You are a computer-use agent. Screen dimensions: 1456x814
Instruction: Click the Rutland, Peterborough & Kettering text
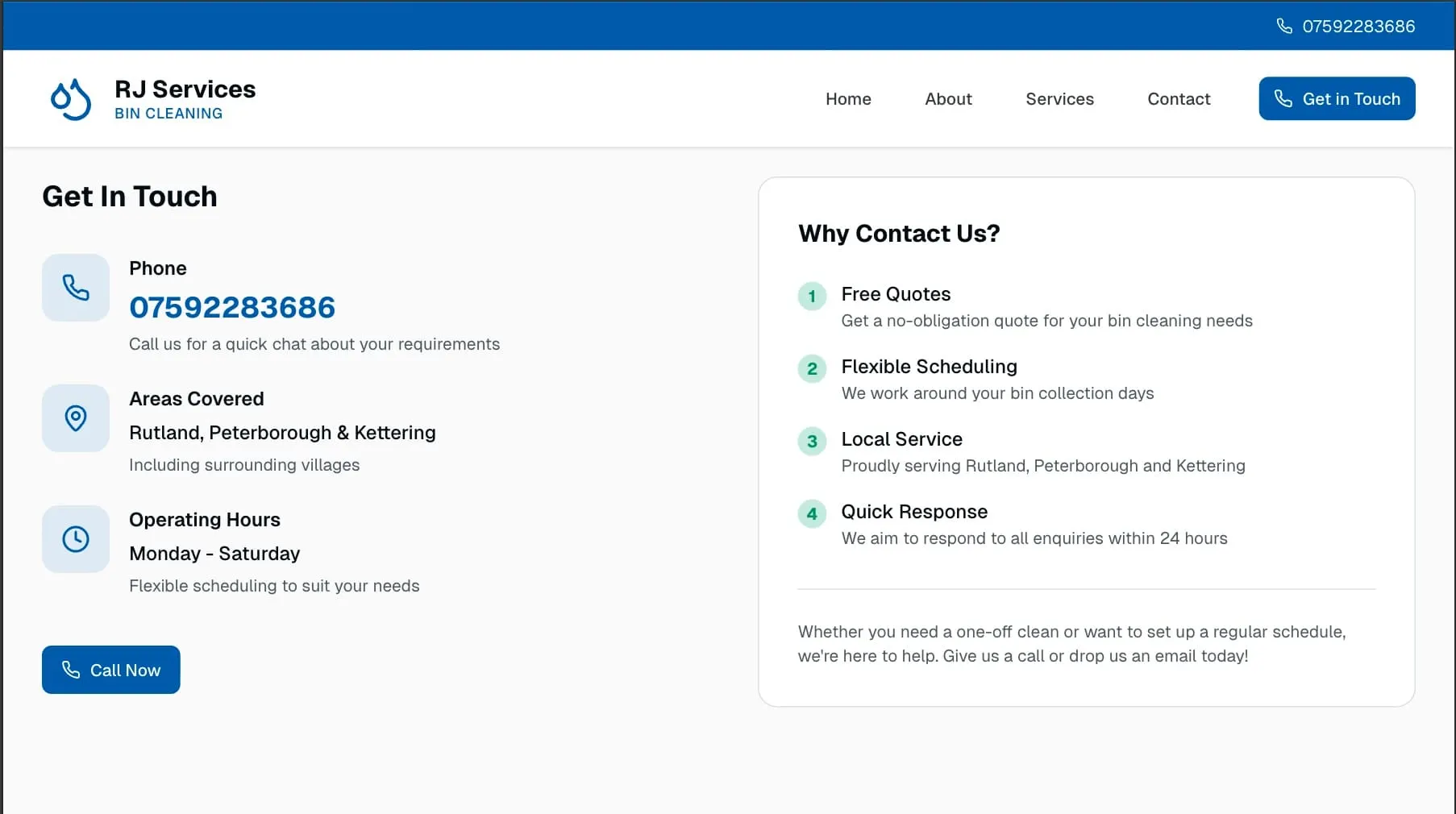click(282, 433)
